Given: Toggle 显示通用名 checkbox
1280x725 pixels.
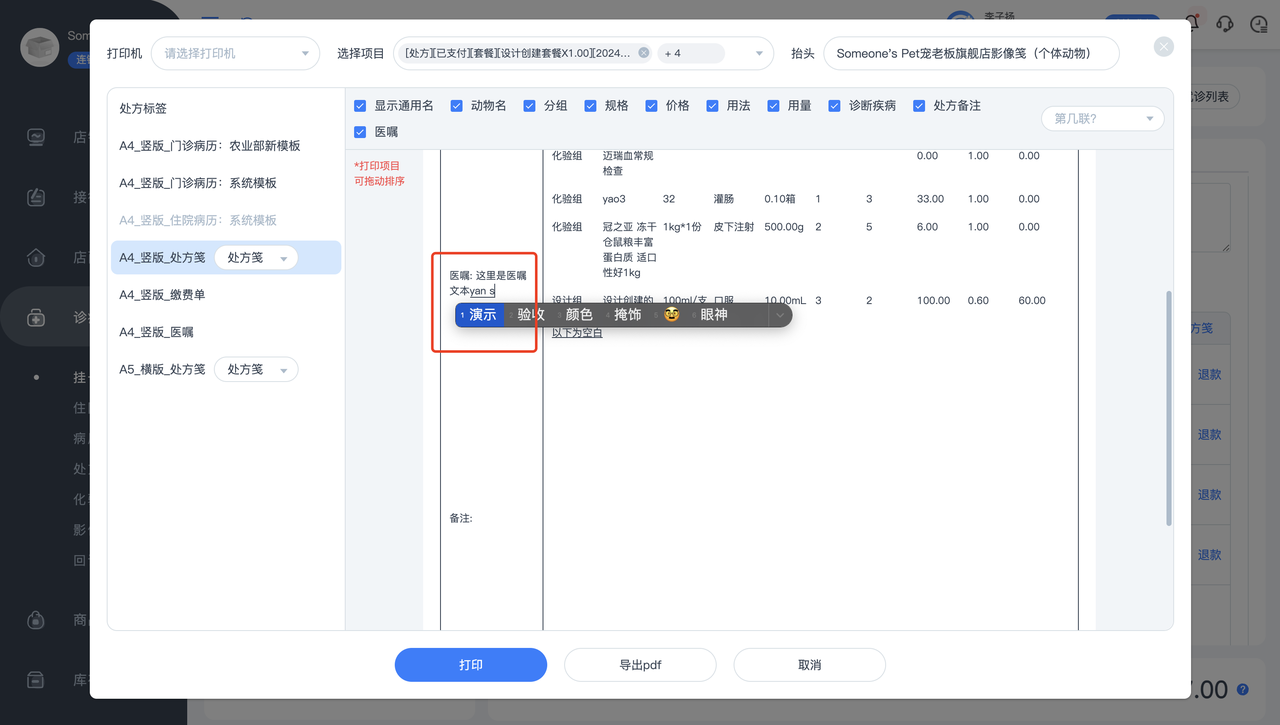Looking at the screenshot, I should 360,106.
